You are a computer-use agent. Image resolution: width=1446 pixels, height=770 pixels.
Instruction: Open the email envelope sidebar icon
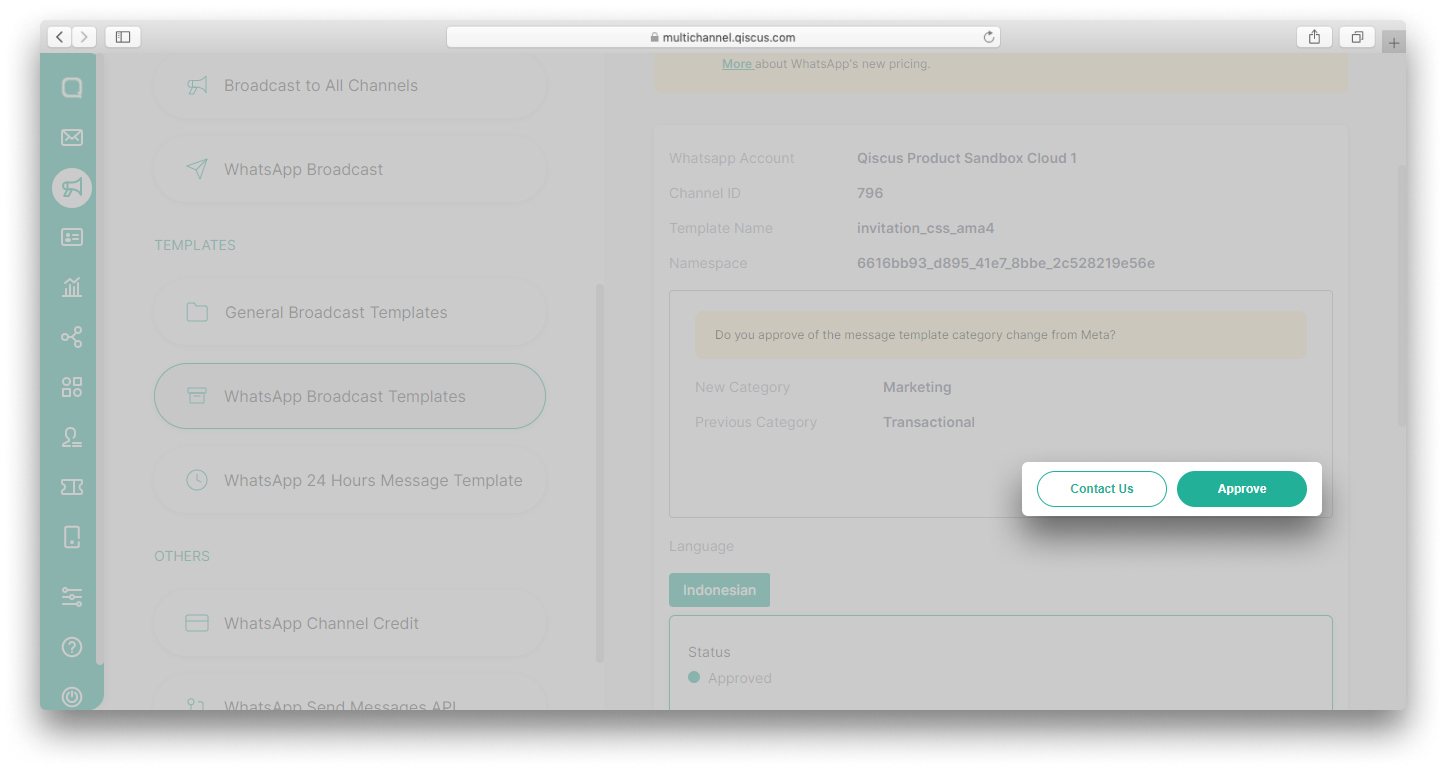[x=72, y=138]
